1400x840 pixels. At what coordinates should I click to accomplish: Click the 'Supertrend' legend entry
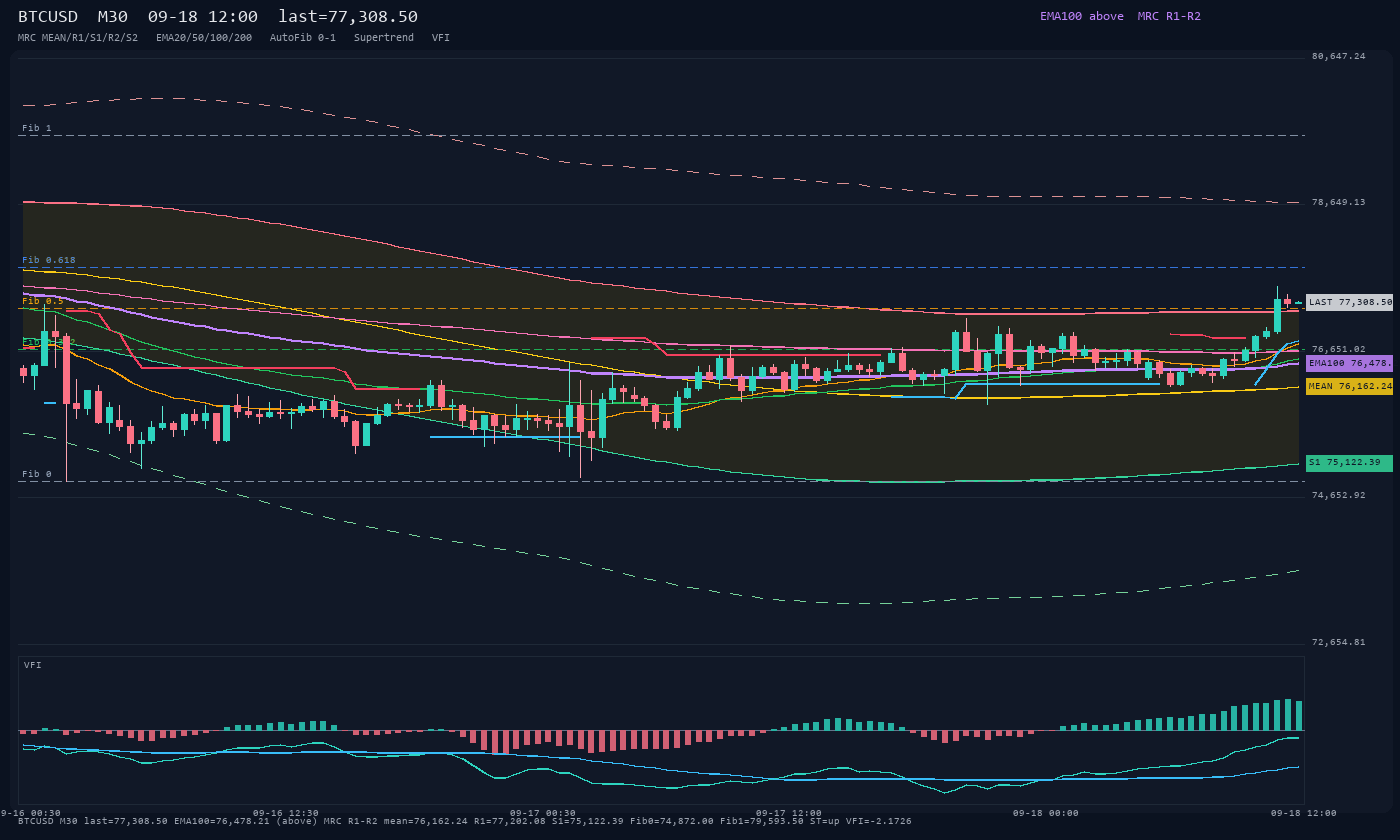coord(384,37)
